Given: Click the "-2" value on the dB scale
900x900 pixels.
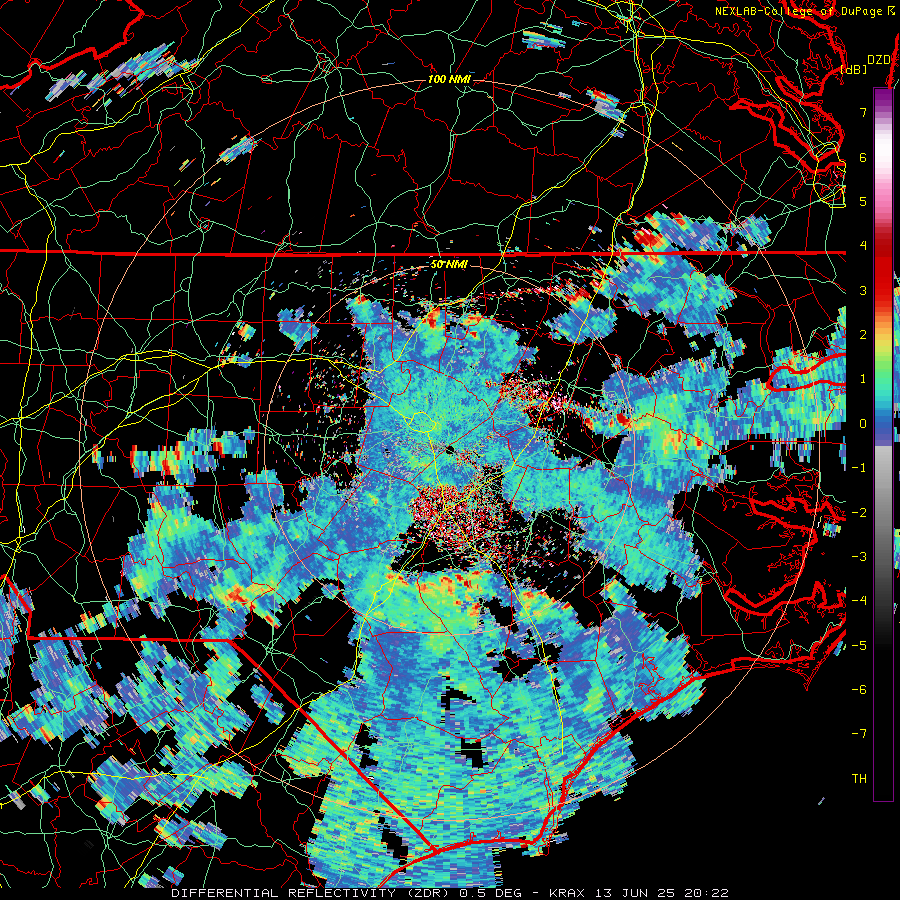Looking at the screenshot, I should click(x=859, y=512).
